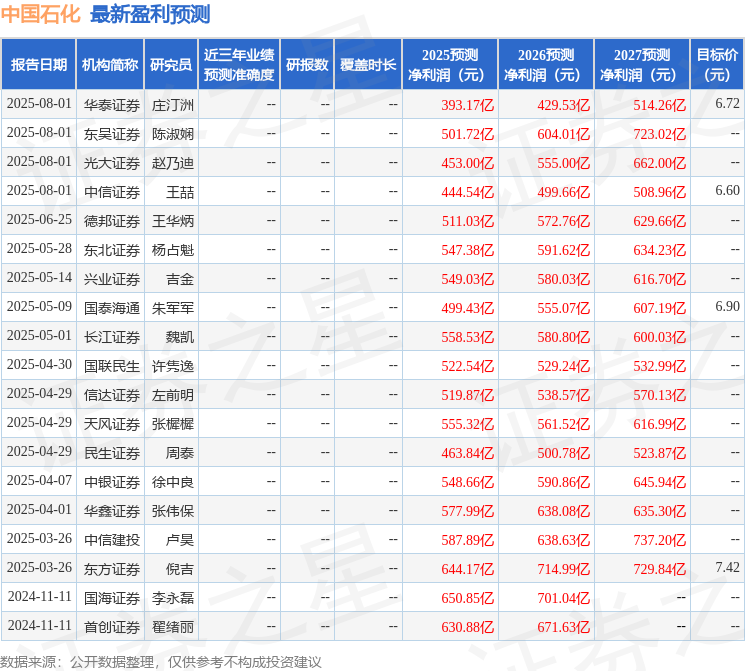This screenshot has width=745, height=671.
Task: Select the 中银证券 institution cell
Action: point(112,482)
